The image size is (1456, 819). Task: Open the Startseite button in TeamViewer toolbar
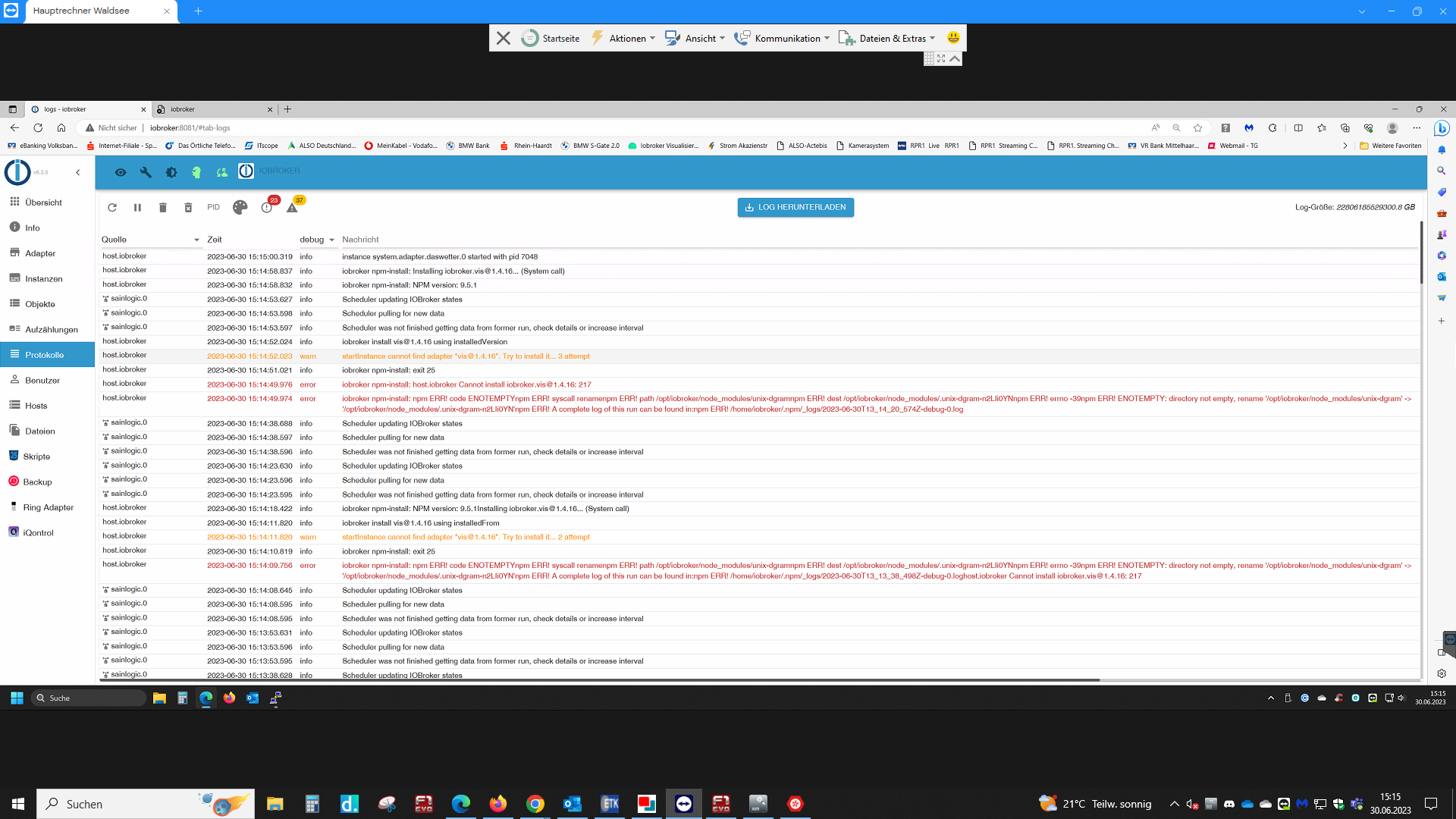point(551,38)
